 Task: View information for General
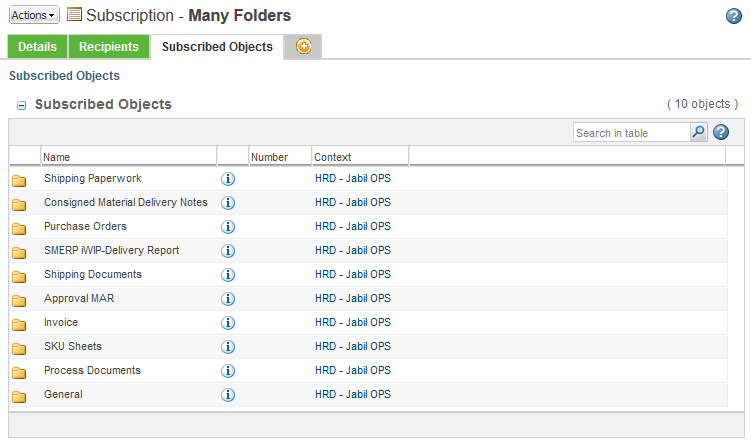click(x=228, y=394)
